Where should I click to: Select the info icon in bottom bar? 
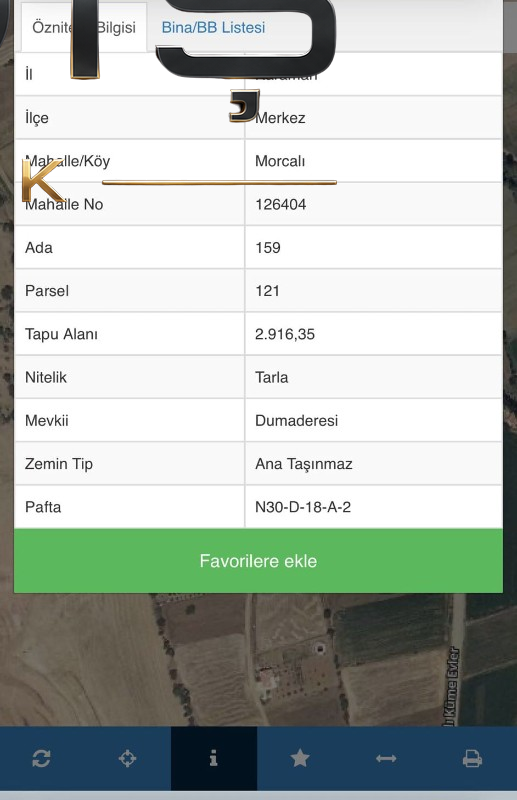tap(214, 758)
